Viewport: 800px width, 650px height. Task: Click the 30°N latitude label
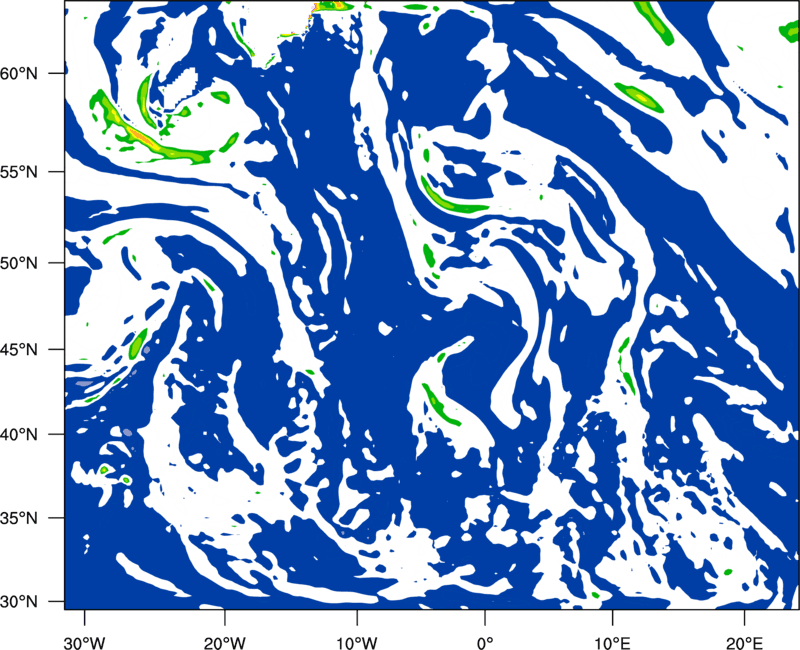click(19, 602)
